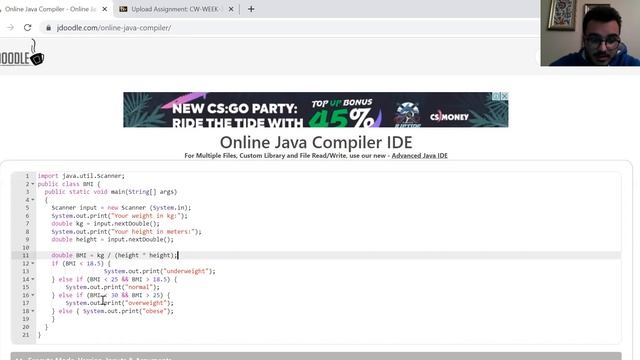Click the "underweight" string in code
The width and height of the screenshot is (640, 360).
[x=186, y=271]
